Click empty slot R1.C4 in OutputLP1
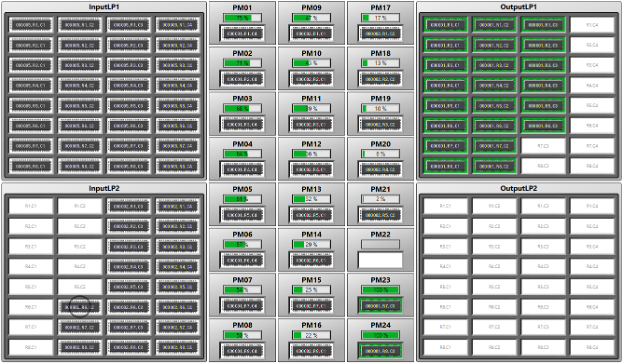 click(x=592, y=25)
